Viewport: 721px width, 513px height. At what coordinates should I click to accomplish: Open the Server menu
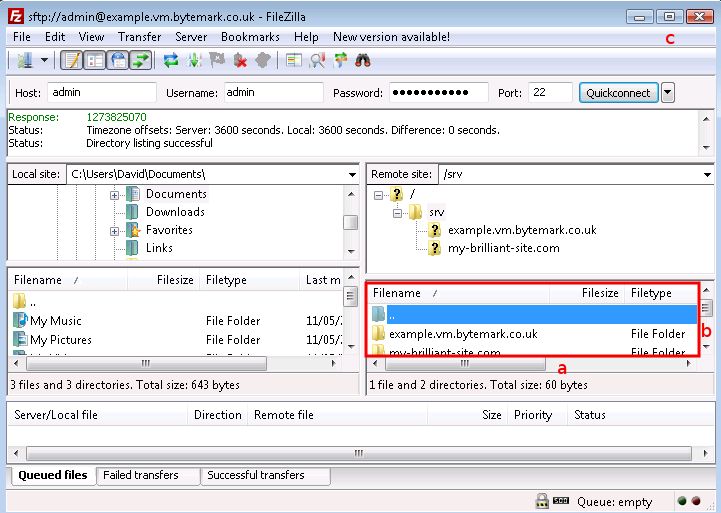tap(191, 37)
